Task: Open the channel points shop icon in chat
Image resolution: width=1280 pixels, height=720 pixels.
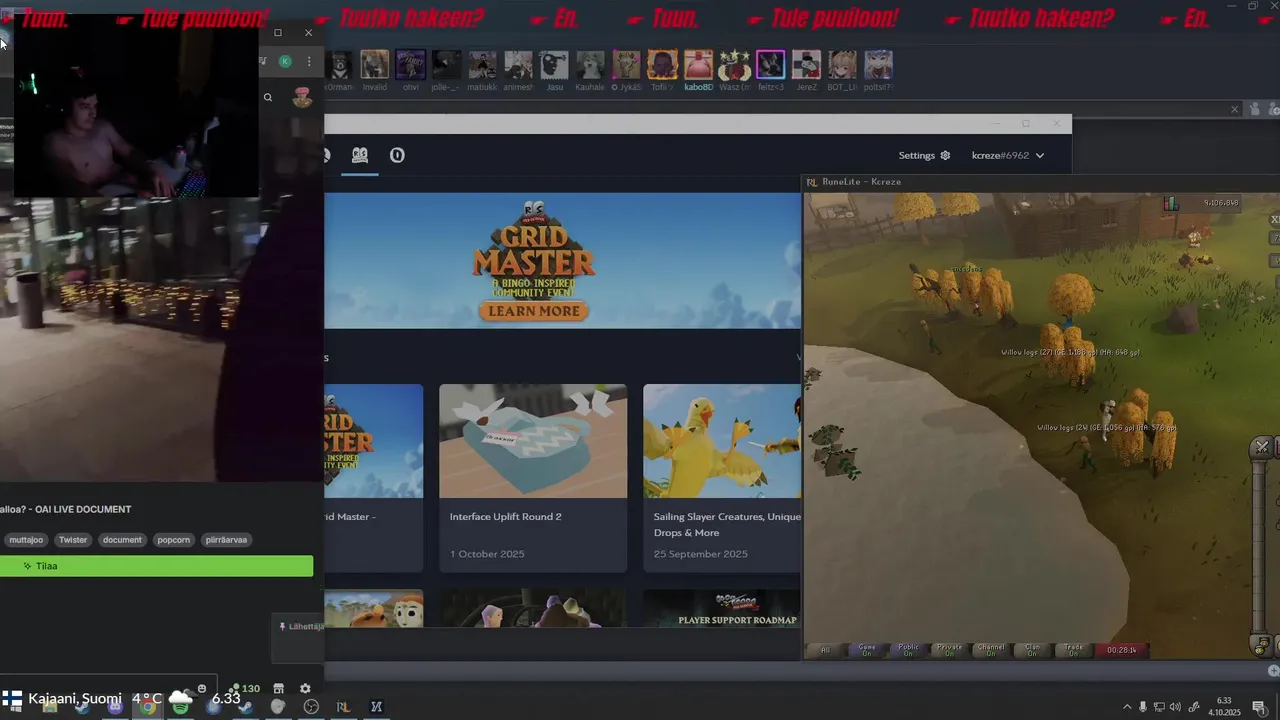Action: coord(279,688)
